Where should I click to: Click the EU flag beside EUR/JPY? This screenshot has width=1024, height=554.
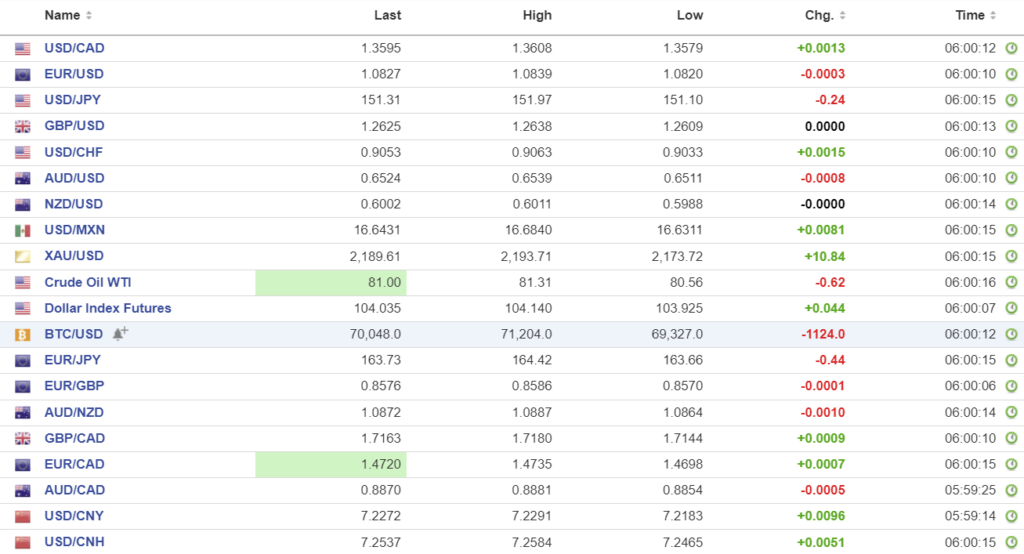pyautogui.click(x=23, y=360)
